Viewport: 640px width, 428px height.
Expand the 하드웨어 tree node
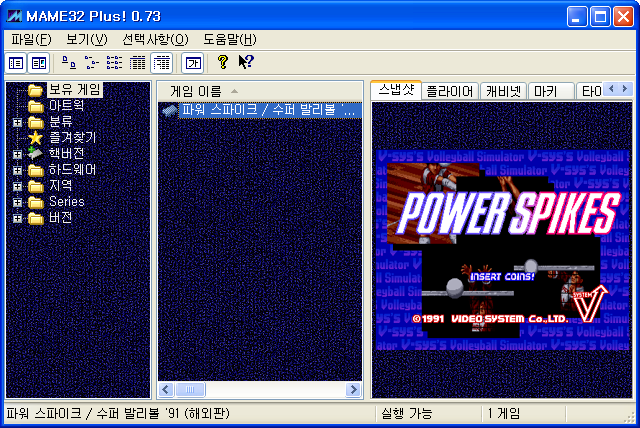(17, 170)
